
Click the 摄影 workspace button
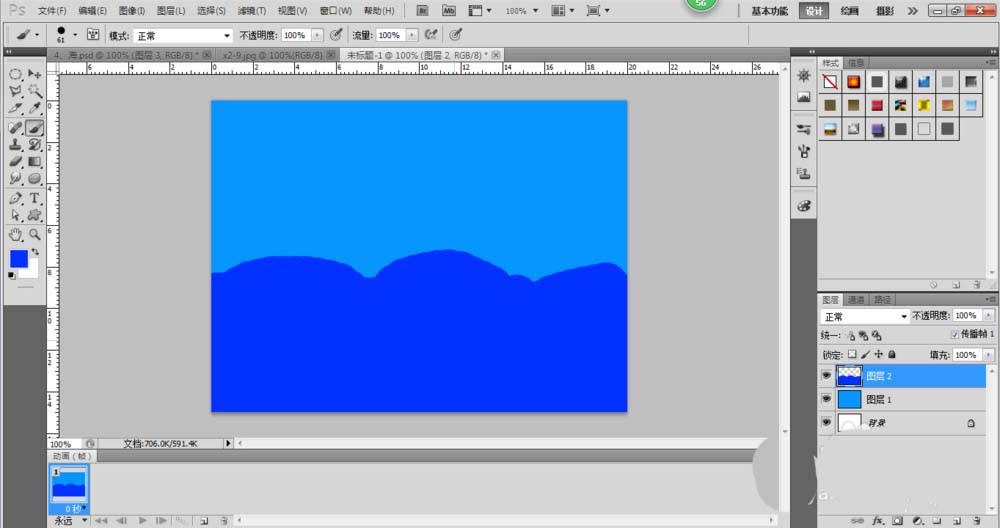click(x=885, y=11)
